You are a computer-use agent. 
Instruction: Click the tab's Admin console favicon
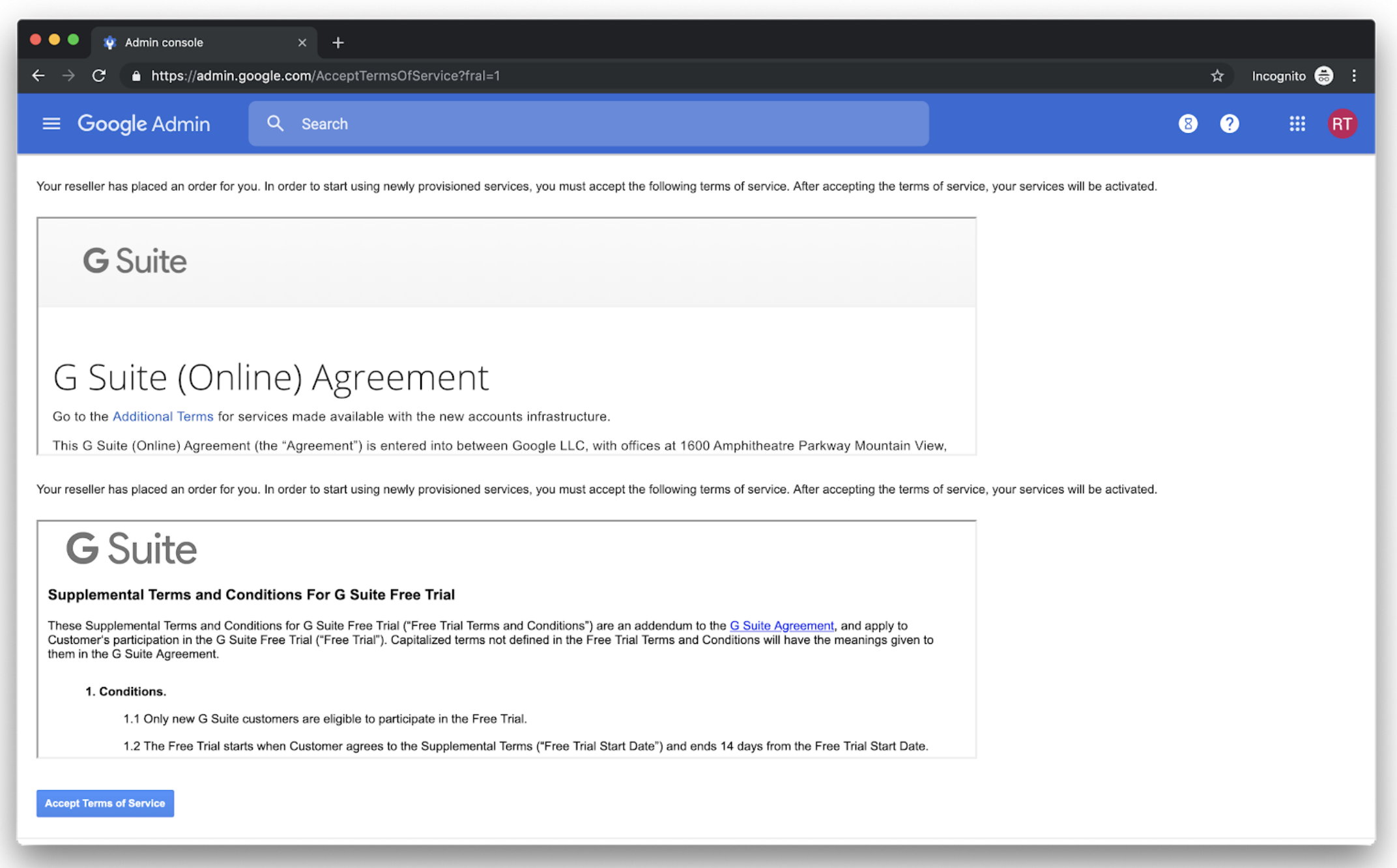point(110,43)
